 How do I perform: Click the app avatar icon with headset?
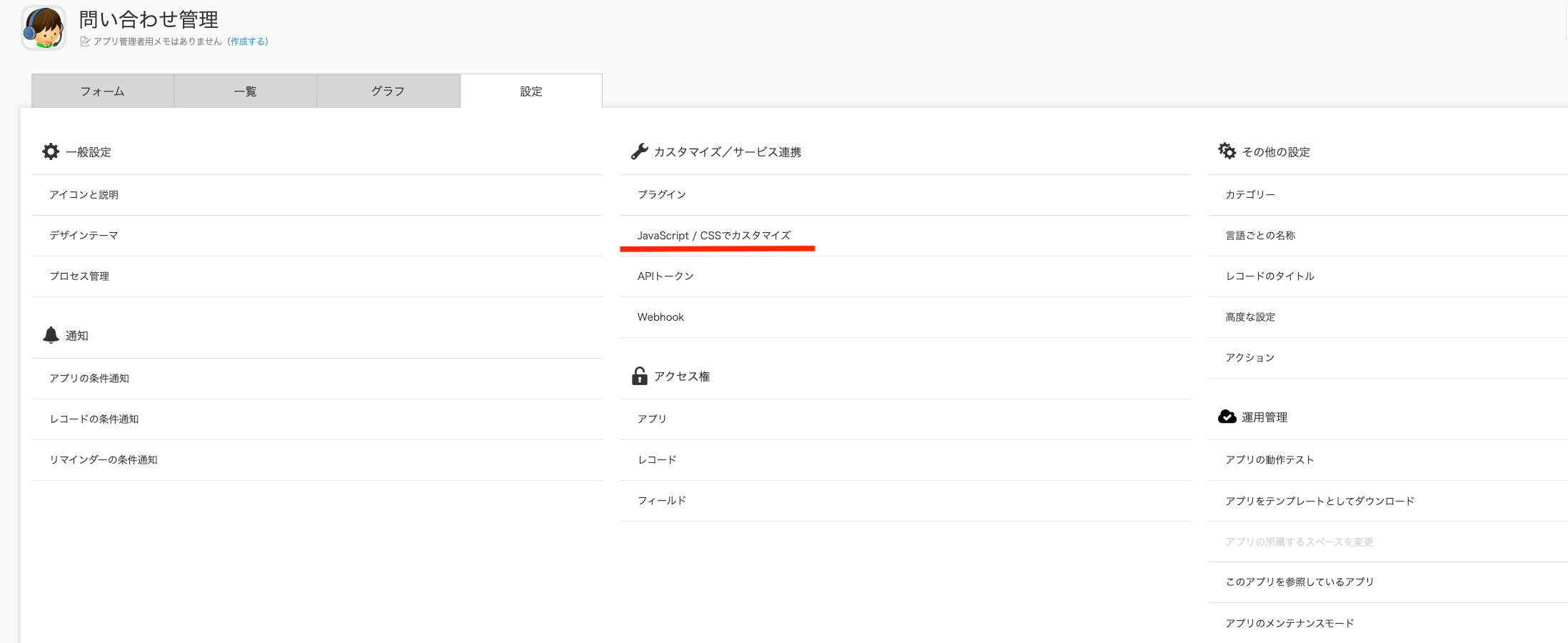pos(44,28)
